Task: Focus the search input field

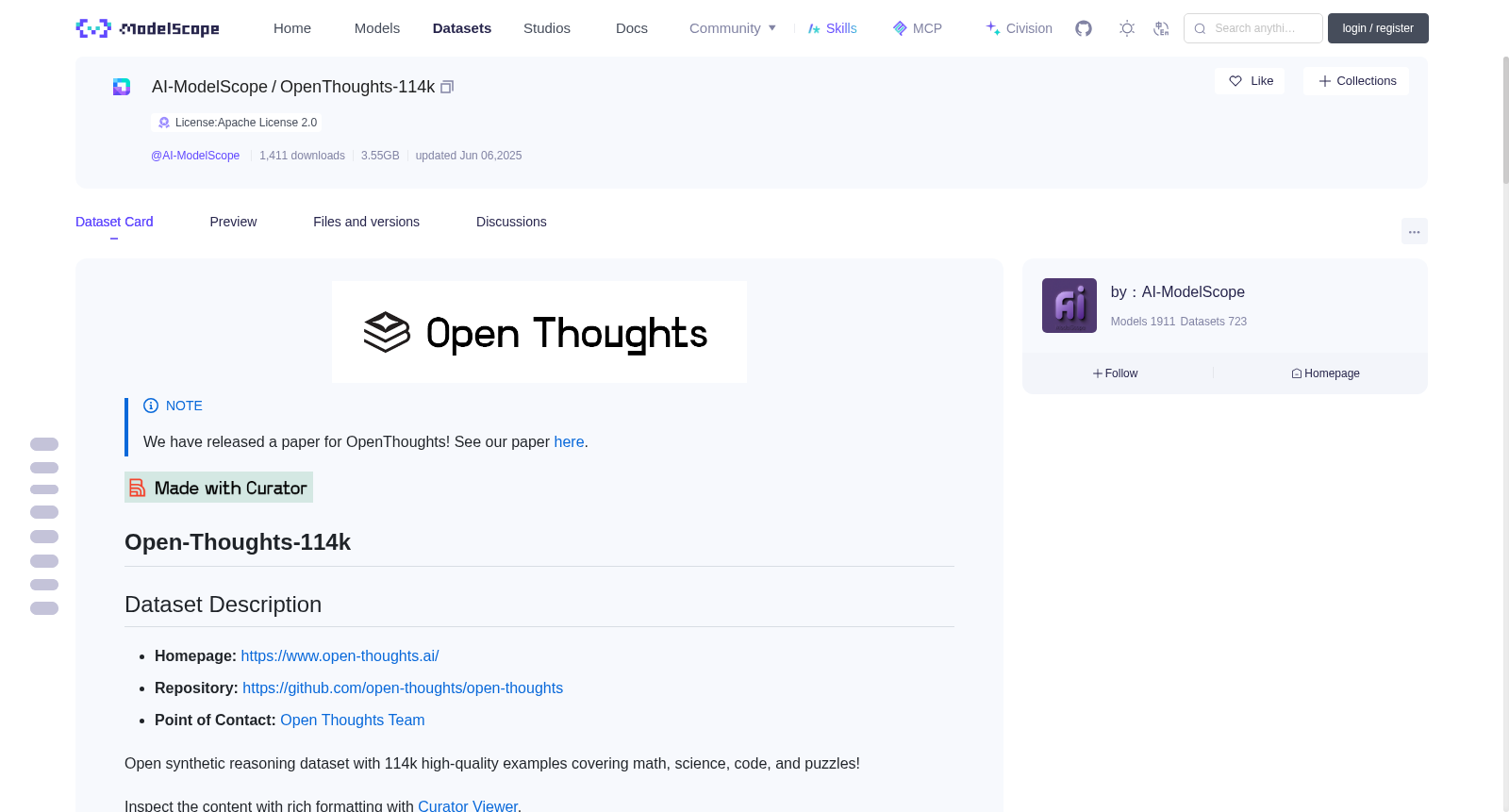Action: click(x=1253, y=28)
